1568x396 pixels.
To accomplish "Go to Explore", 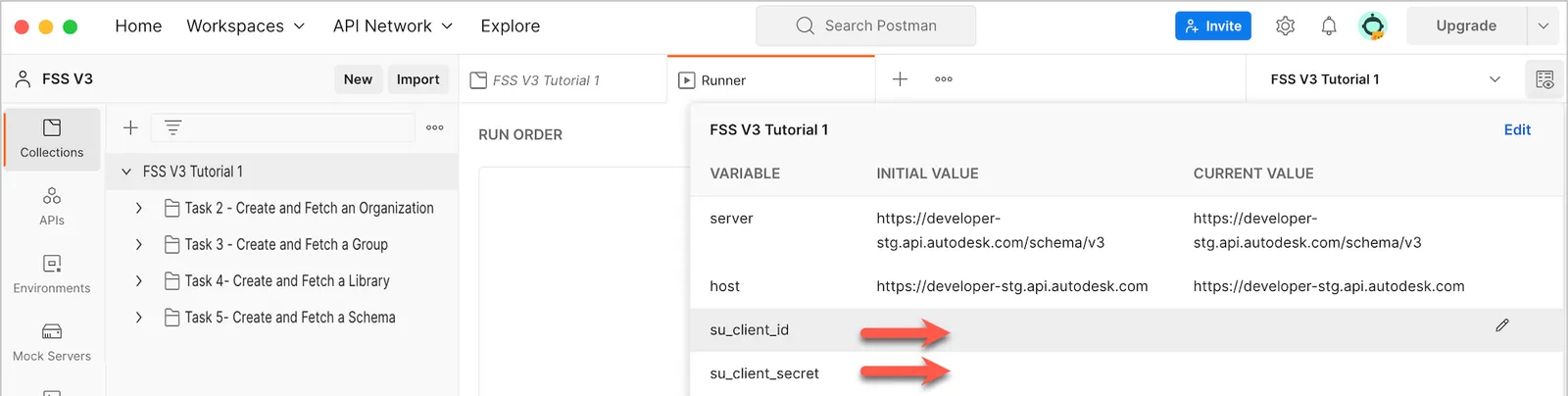I will point(510,26).
